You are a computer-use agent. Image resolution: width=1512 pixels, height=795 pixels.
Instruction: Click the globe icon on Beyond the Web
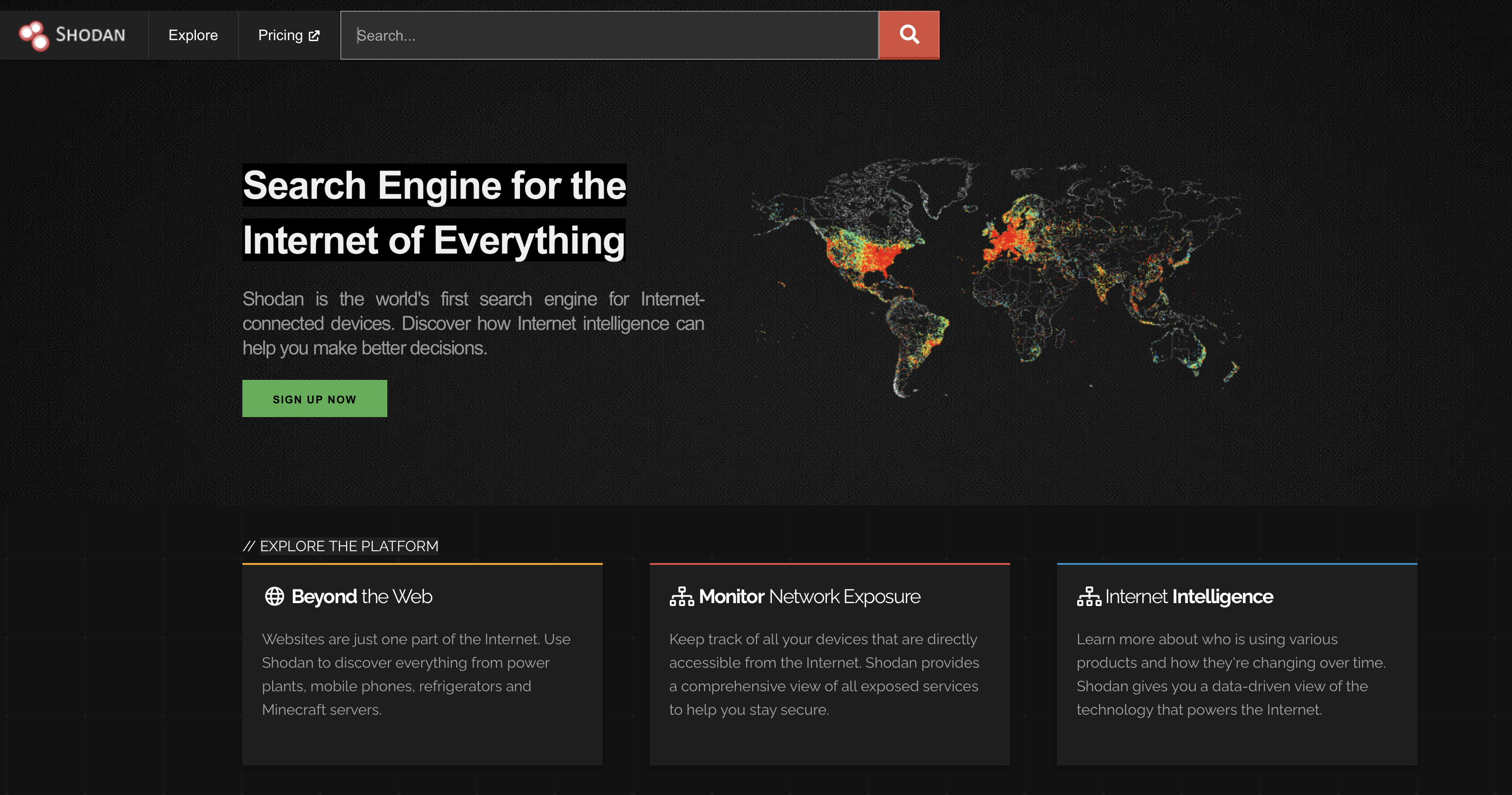point(274,596)
